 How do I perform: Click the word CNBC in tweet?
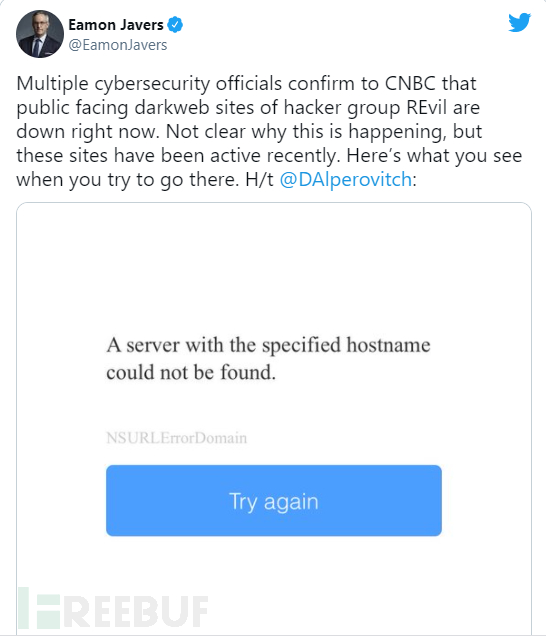coord(410,84)
